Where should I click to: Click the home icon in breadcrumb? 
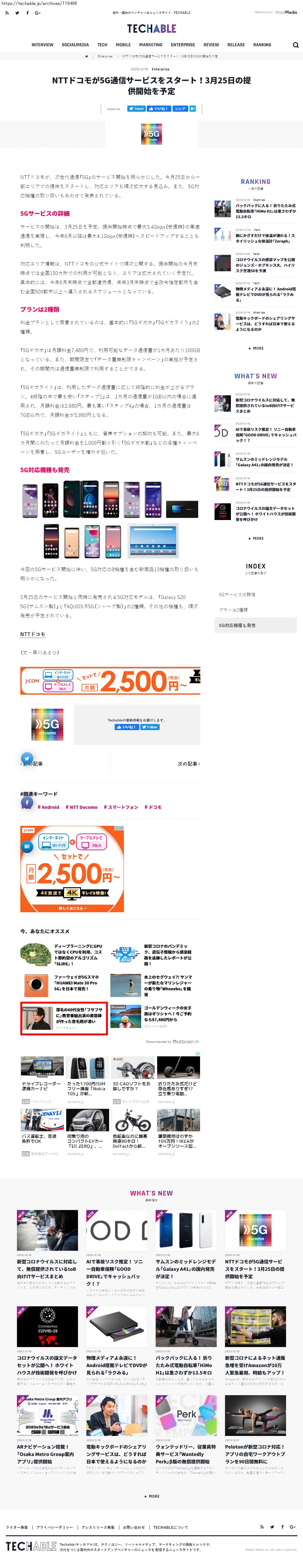tap(86, 56)
